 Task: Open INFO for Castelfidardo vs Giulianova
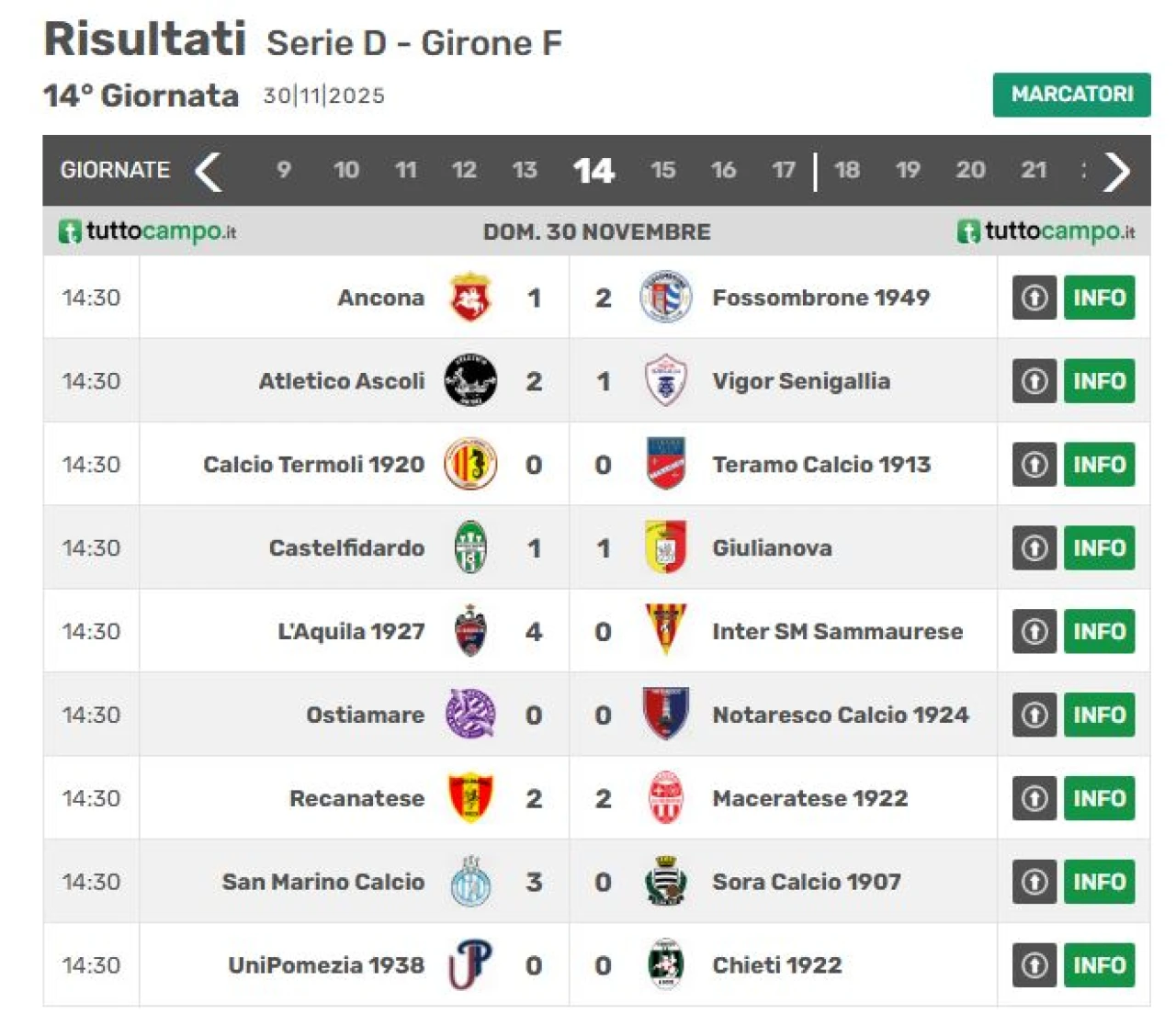(x=1099, y=547)
